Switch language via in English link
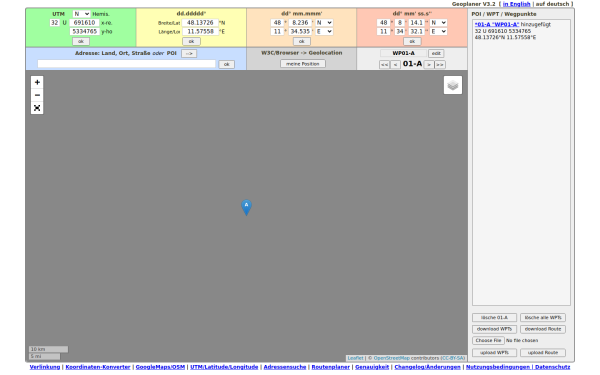Viewport: 600px width, 375px height. point(517,4)
